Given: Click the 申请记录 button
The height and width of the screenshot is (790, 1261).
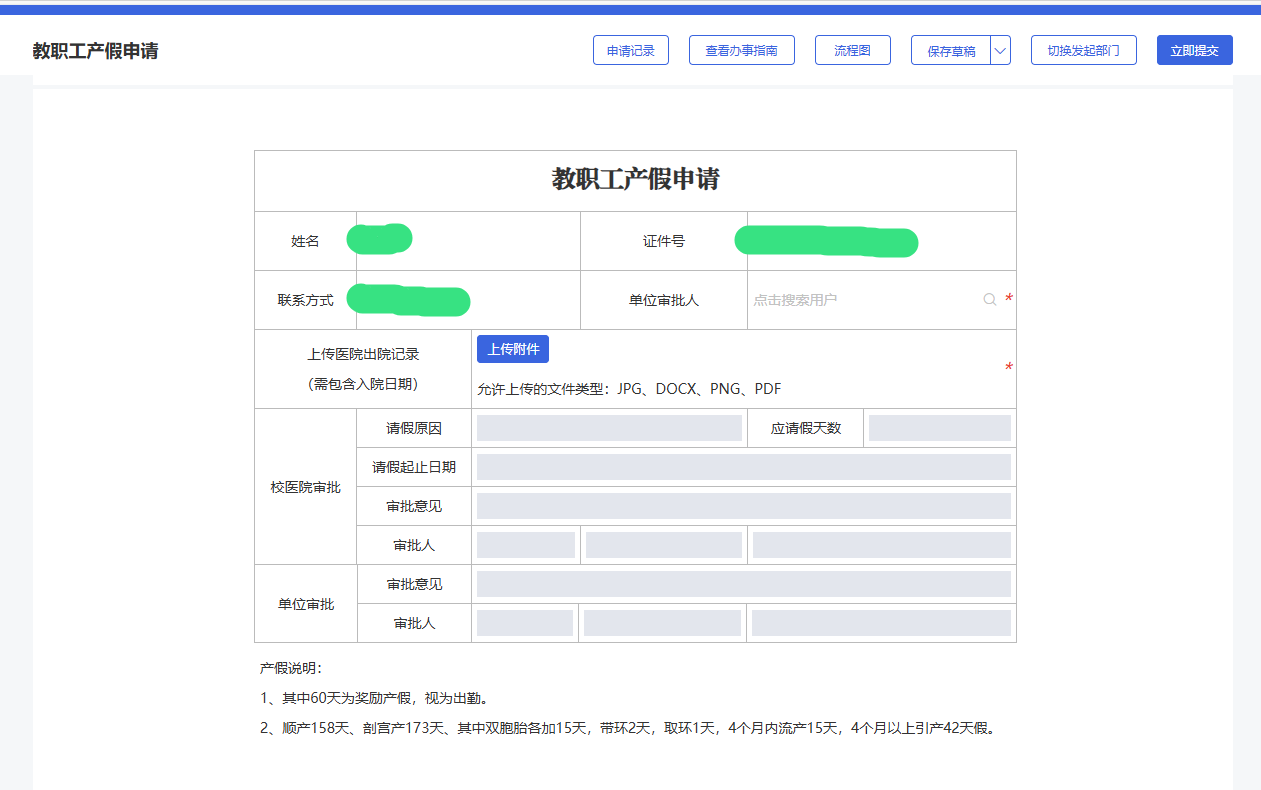Looking at the screenshot, I should (630, 50).
